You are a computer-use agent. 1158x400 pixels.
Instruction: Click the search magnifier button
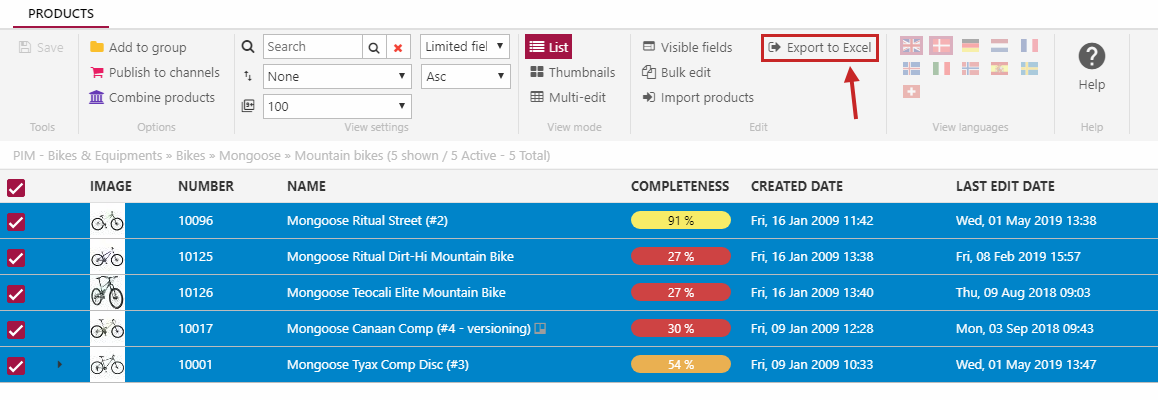[x=373, y=47]
